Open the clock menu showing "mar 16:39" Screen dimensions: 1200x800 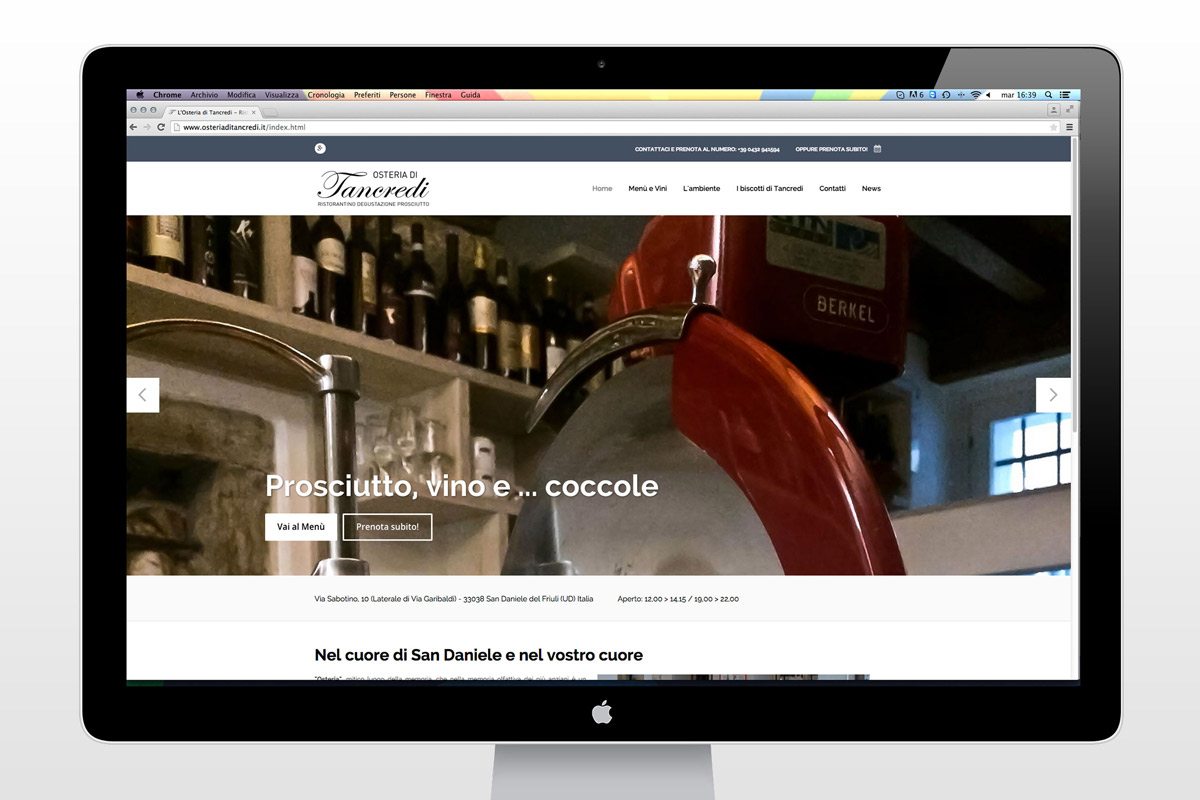point(1018,95)
